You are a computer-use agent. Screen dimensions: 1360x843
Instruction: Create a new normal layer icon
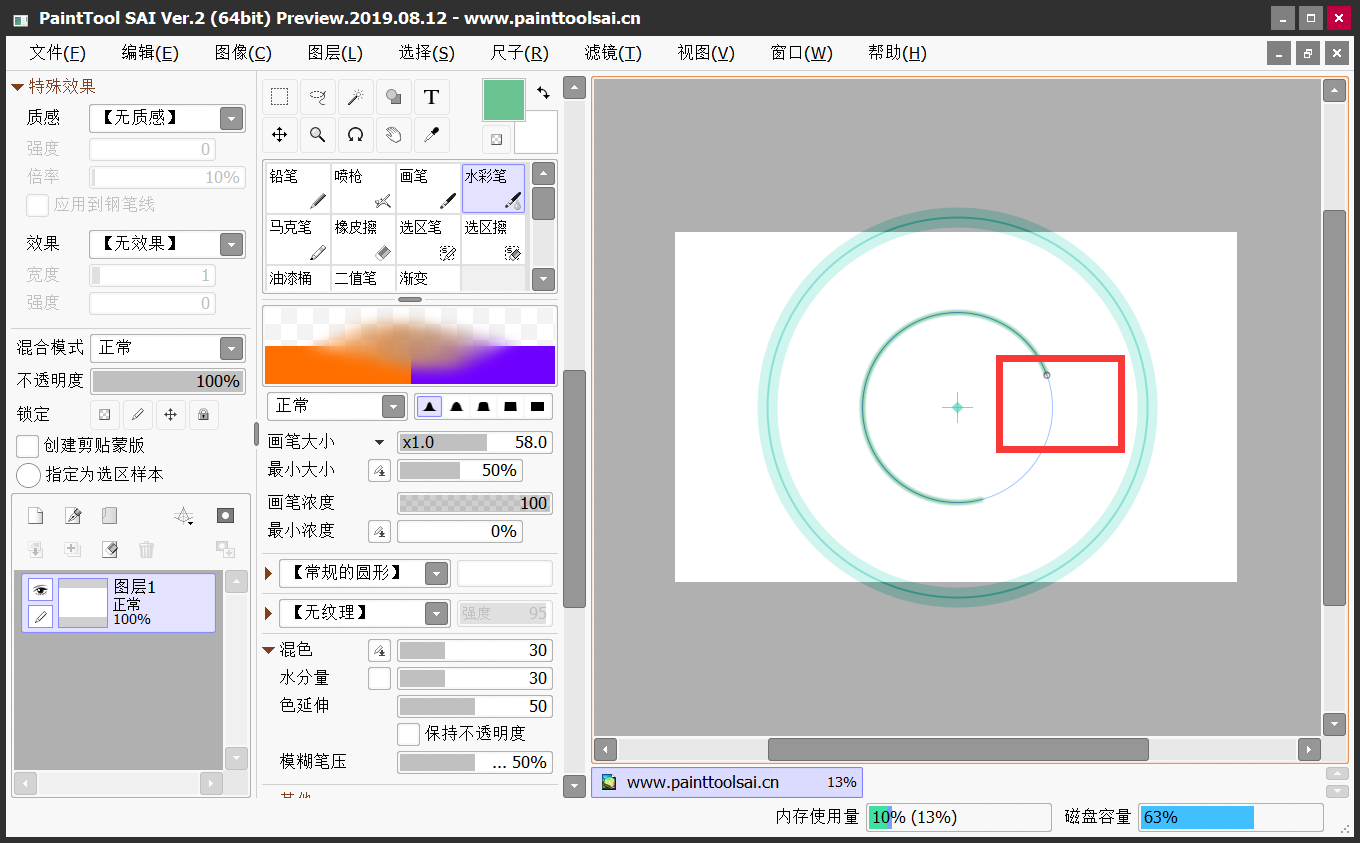point(35,516)
